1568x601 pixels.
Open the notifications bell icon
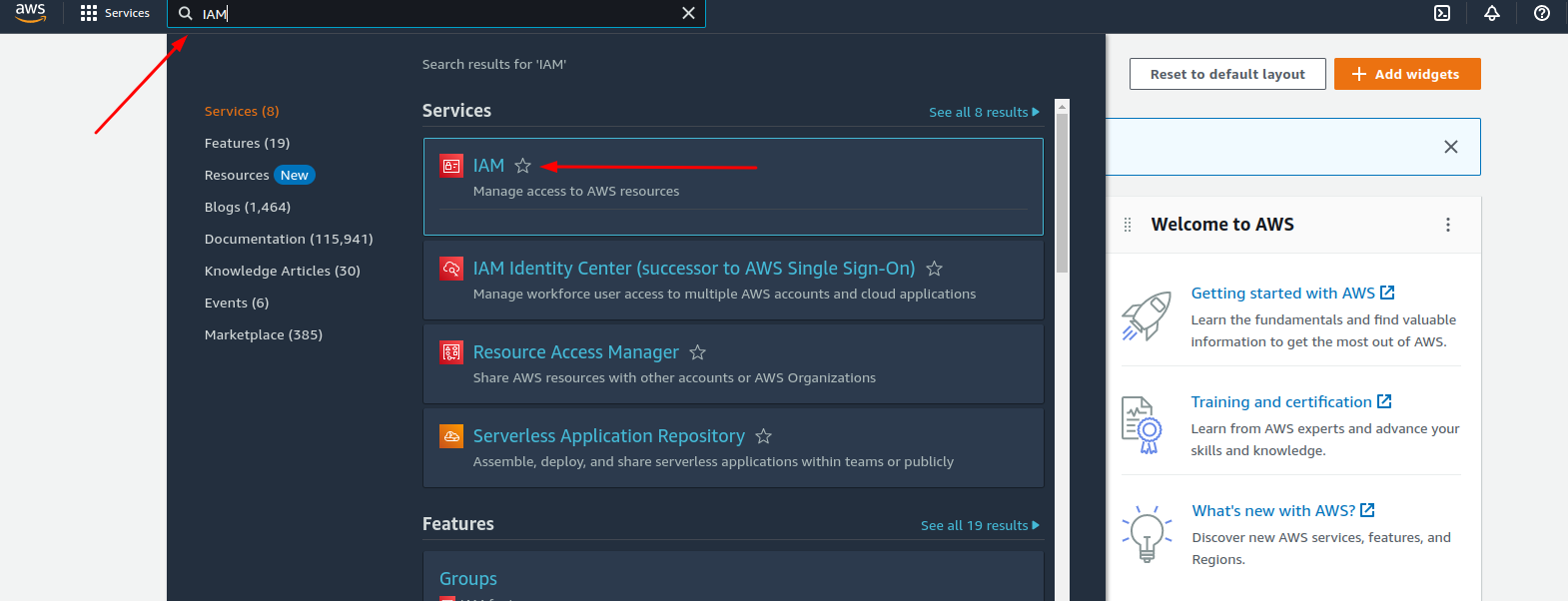coord(1492,13)
